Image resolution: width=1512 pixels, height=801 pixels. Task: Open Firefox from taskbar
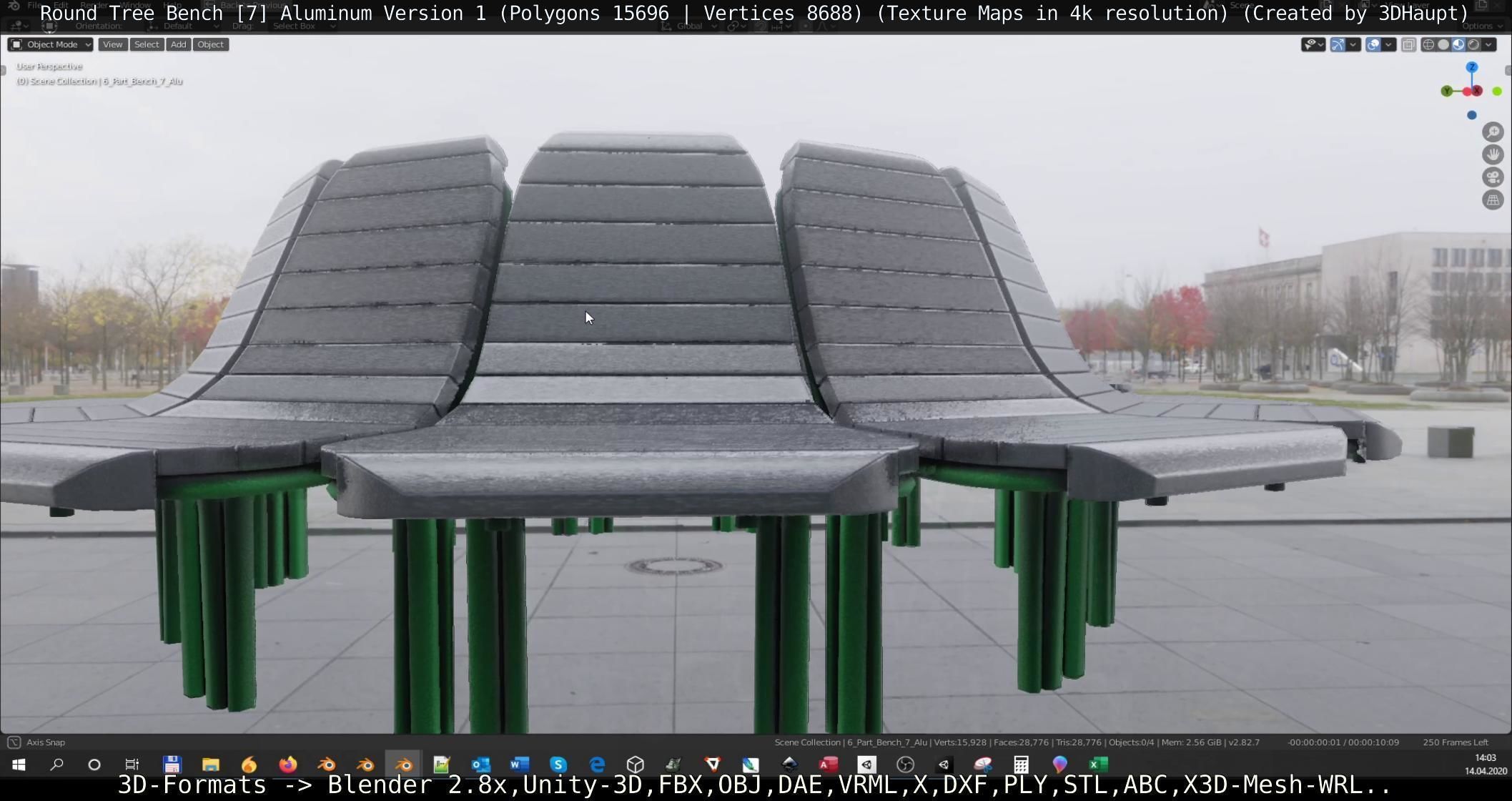click(x=287, y=765)
